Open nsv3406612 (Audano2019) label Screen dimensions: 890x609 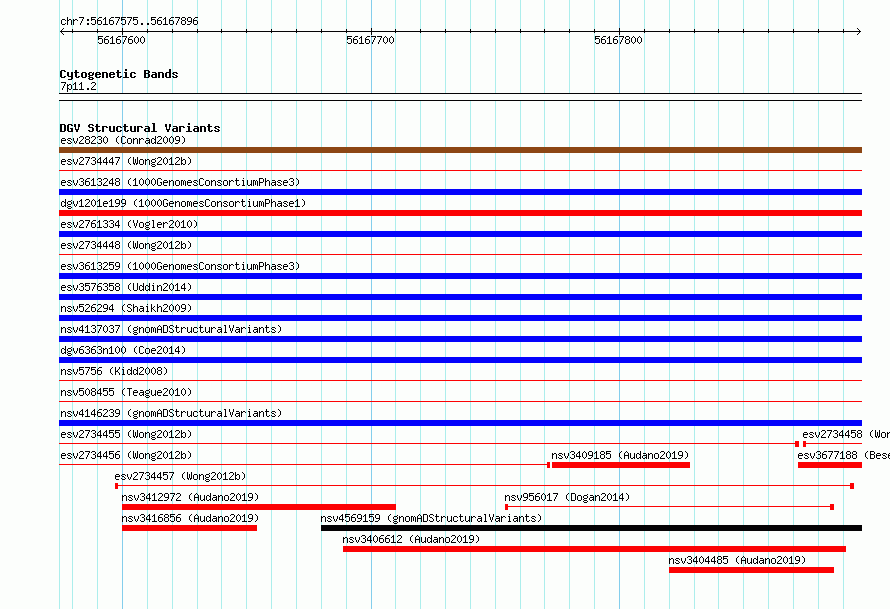tap(411, 539)
